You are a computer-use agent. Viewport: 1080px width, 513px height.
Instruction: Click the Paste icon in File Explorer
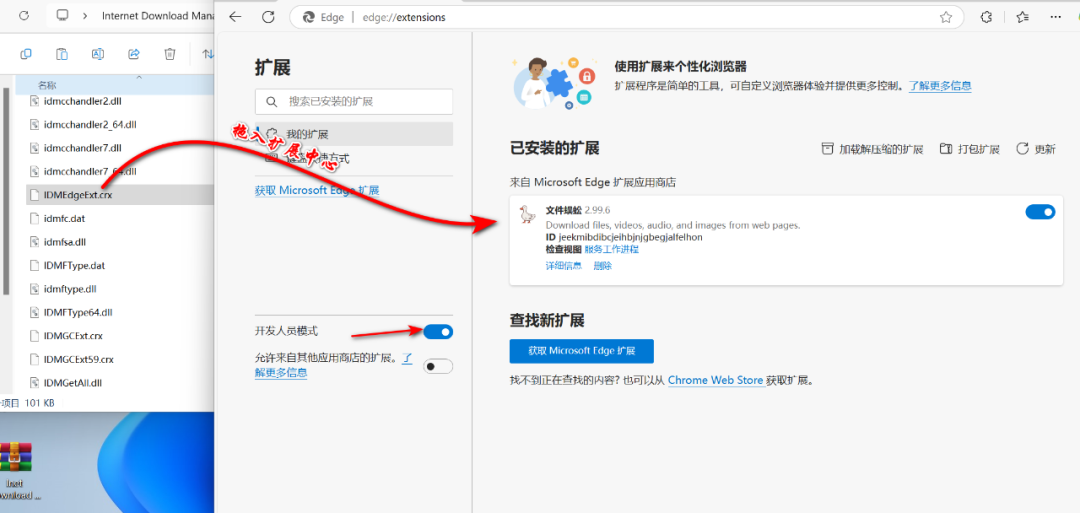(62, 54)
